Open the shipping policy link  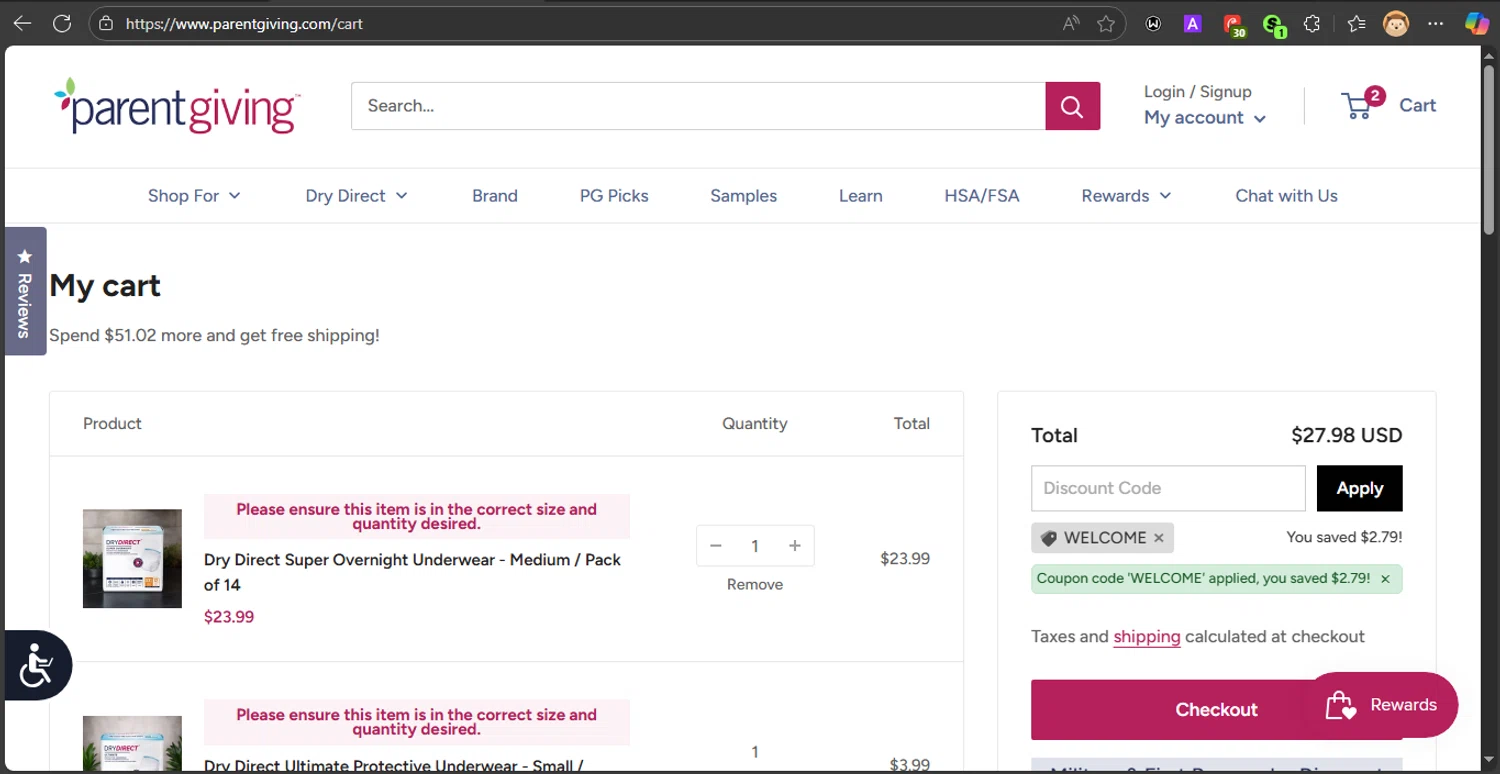point(1147,637)
